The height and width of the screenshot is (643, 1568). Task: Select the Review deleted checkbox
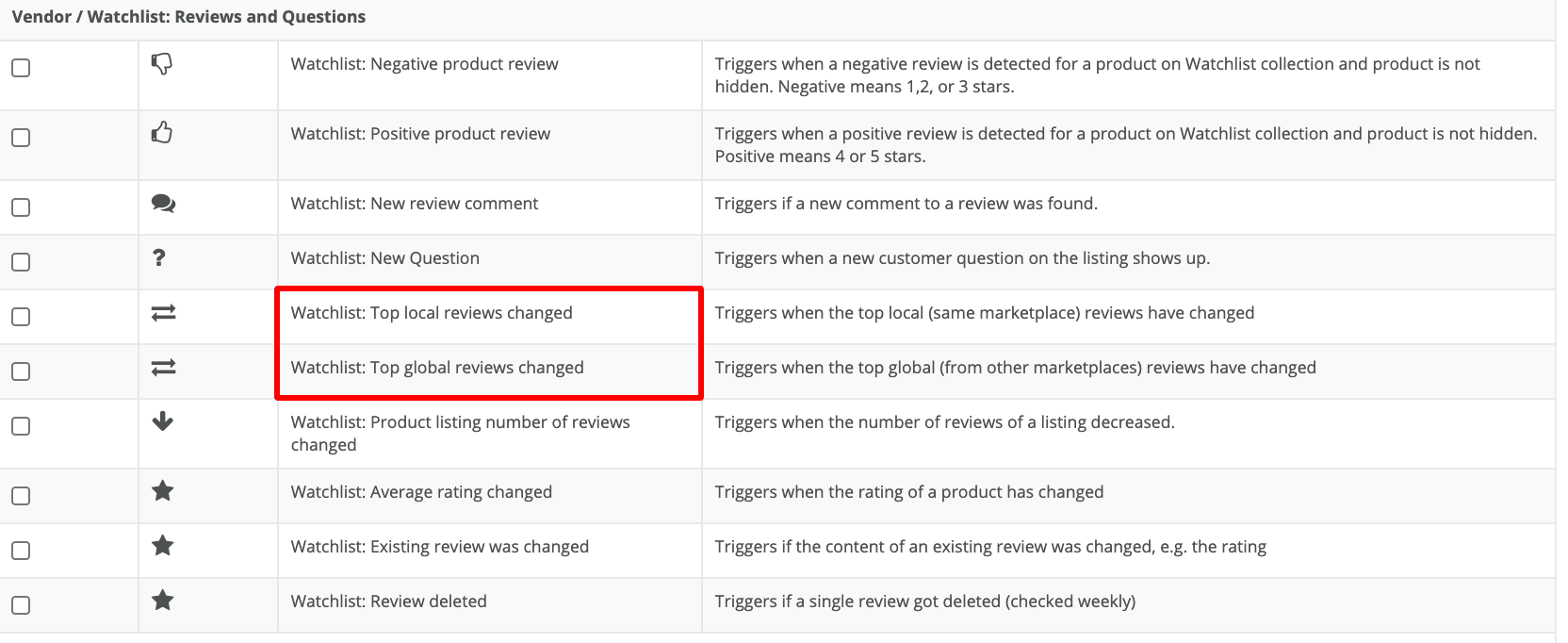coord(21,605)
